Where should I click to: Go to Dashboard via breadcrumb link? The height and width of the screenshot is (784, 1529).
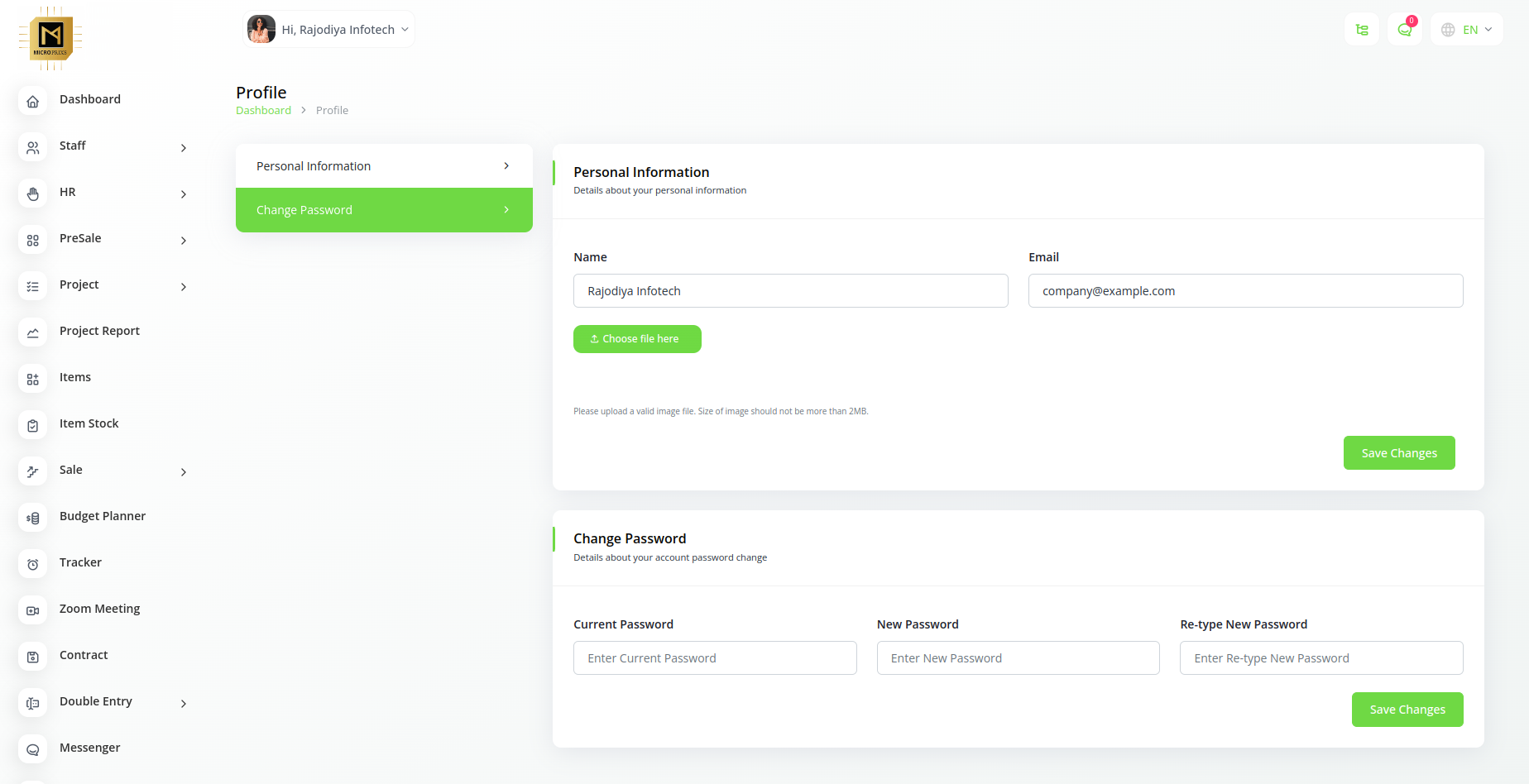tap(263, 111)
